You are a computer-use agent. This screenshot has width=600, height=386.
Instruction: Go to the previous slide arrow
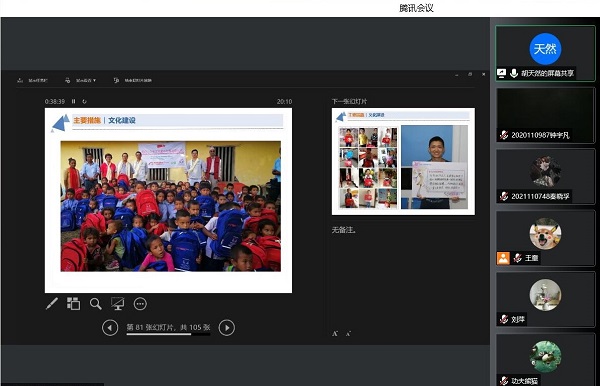110,328
